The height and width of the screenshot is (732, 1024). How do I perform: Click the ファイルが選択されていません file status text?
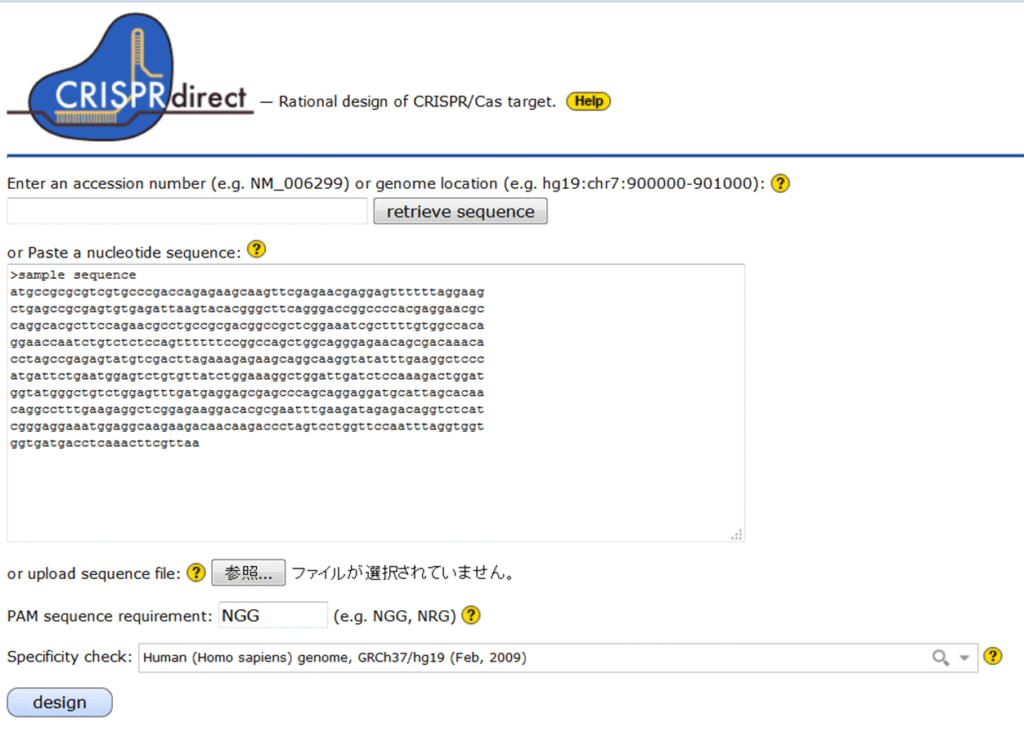[403, 574]
